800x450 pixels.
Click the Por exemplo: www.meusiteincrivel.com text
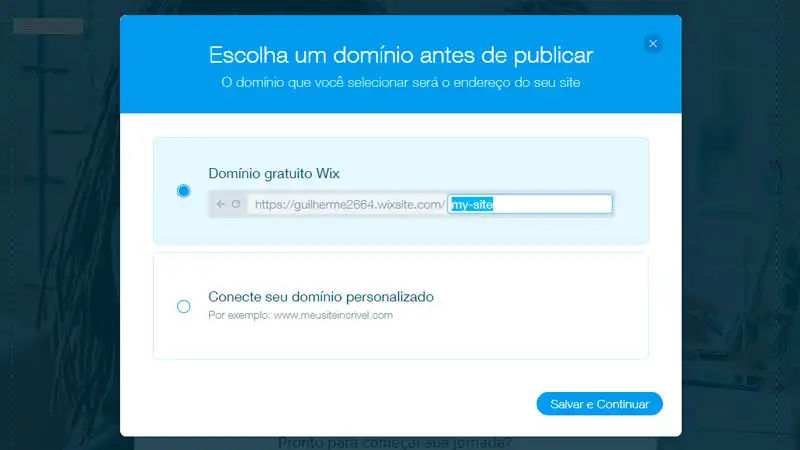point(301,315)
